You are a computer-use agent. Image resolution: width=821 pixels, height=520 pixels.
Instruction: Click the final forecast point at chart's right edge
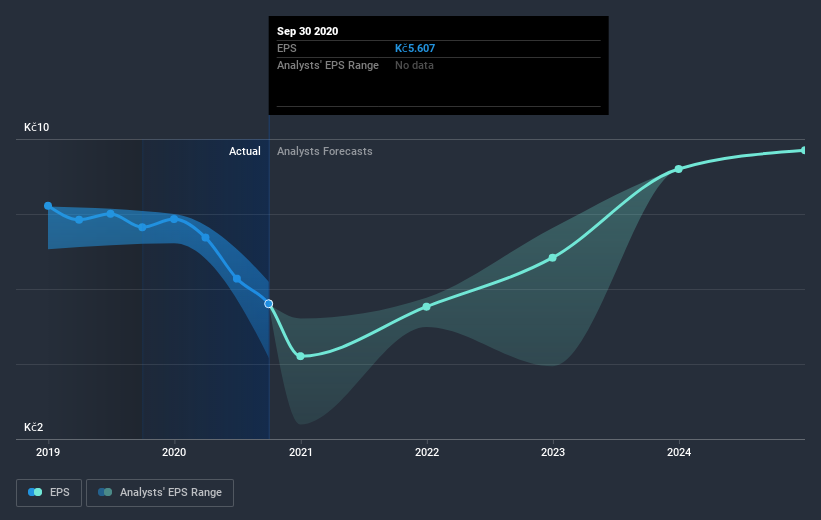(803, 150)
